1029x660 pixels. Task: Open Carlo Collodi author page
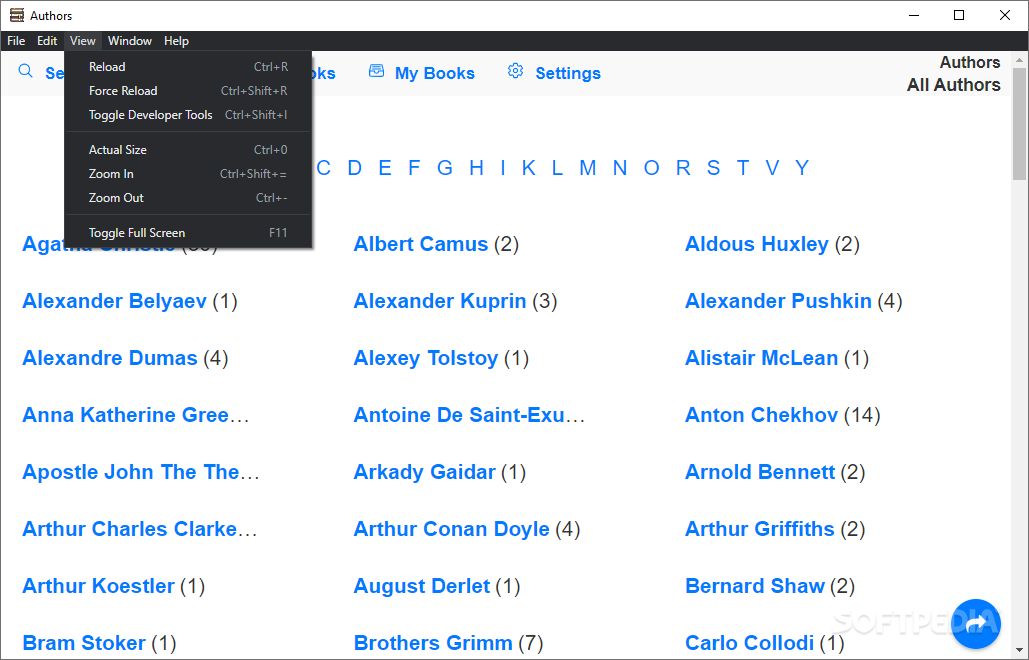coord(749,644)
